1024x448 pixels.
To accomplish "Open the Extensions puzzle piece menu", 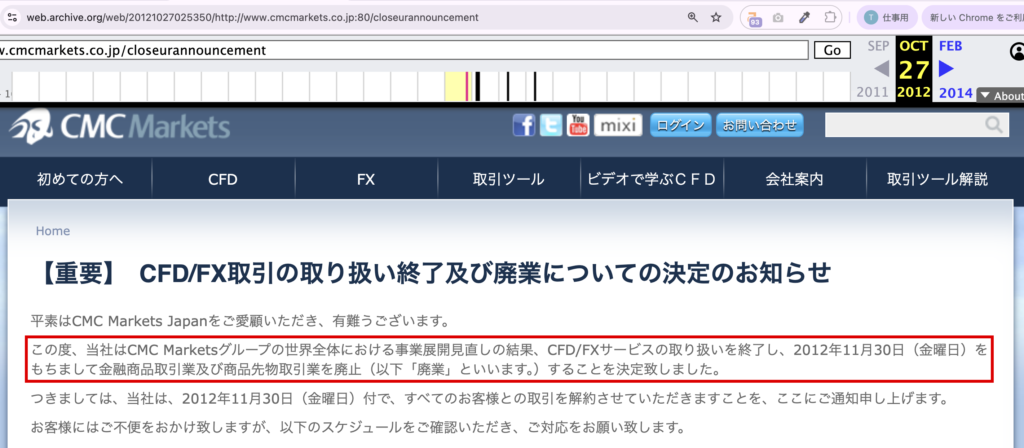I will click(830, 18).
